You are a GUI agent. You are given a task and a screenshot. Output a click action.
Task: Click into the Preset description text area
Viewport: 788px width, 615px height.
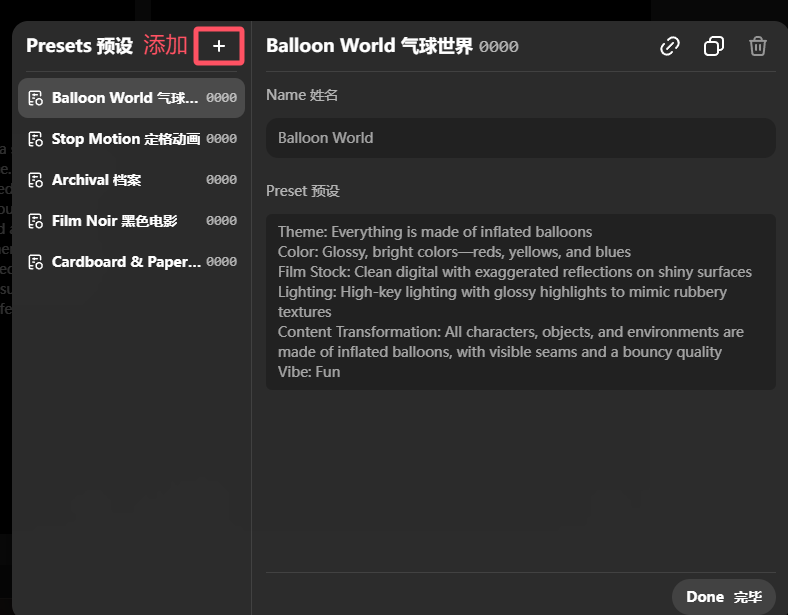click(x=521, y=302)
